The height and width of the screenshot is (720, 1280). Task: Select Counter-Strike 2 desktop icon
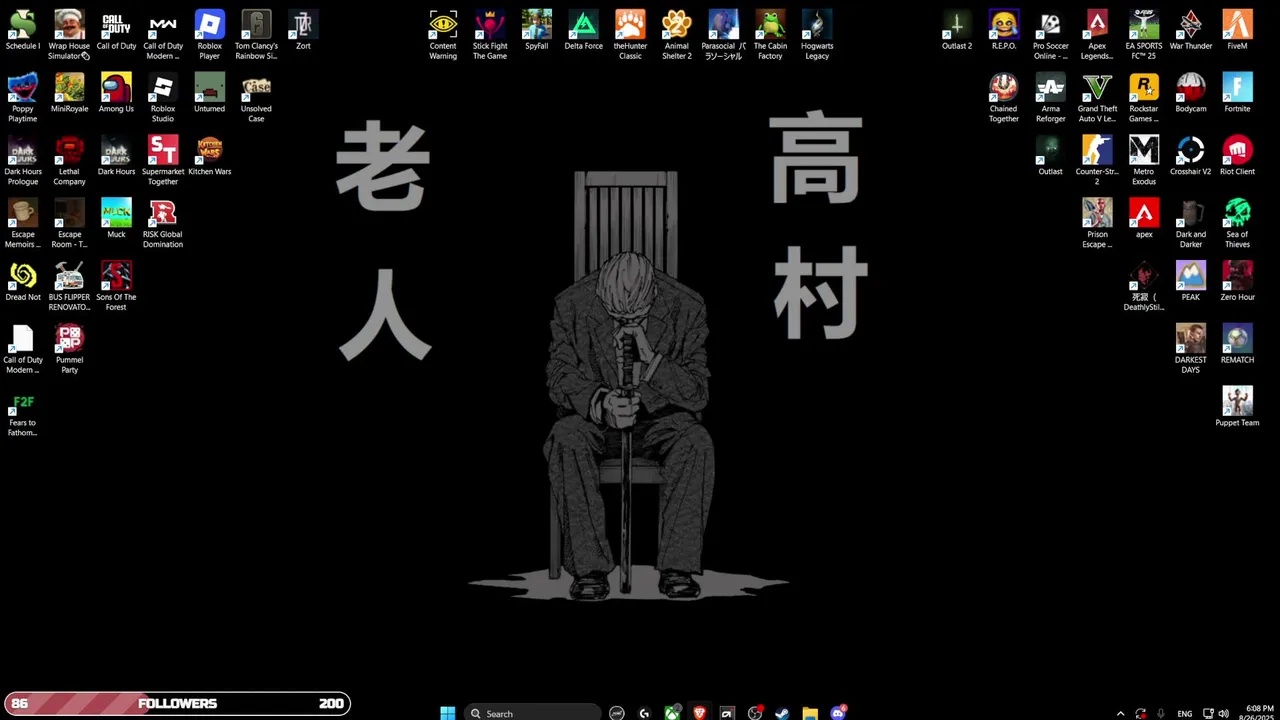click(x=1097, y=161)
